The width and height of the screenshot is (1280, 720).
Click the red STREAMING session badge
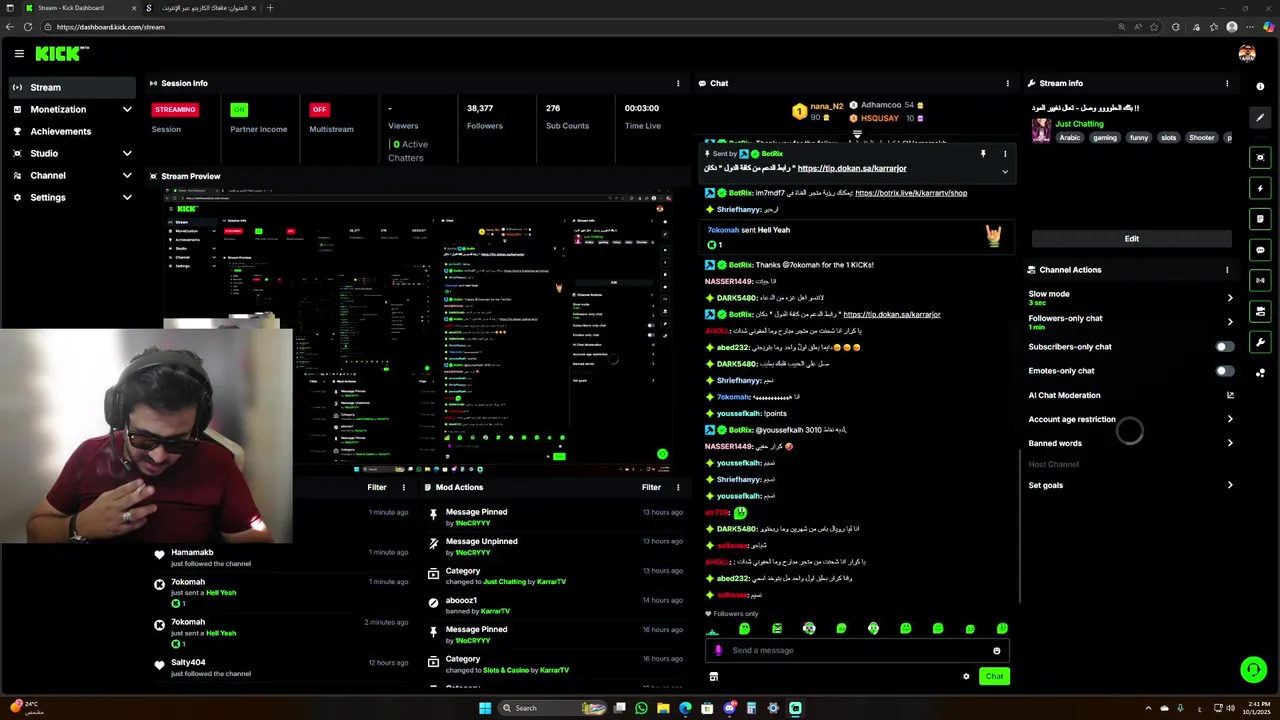[175, 110]
